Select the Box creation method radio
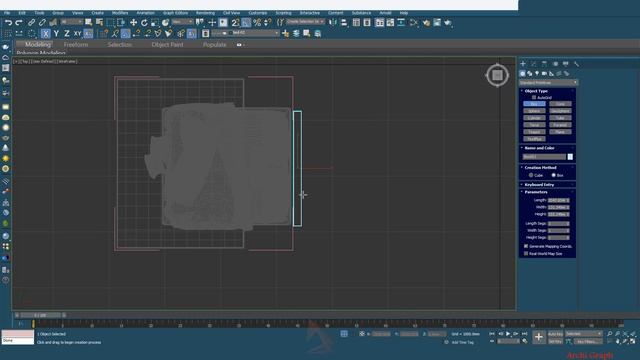Image resolution: width=640 pixels, height=360 pixels. [x=554, y=175]
